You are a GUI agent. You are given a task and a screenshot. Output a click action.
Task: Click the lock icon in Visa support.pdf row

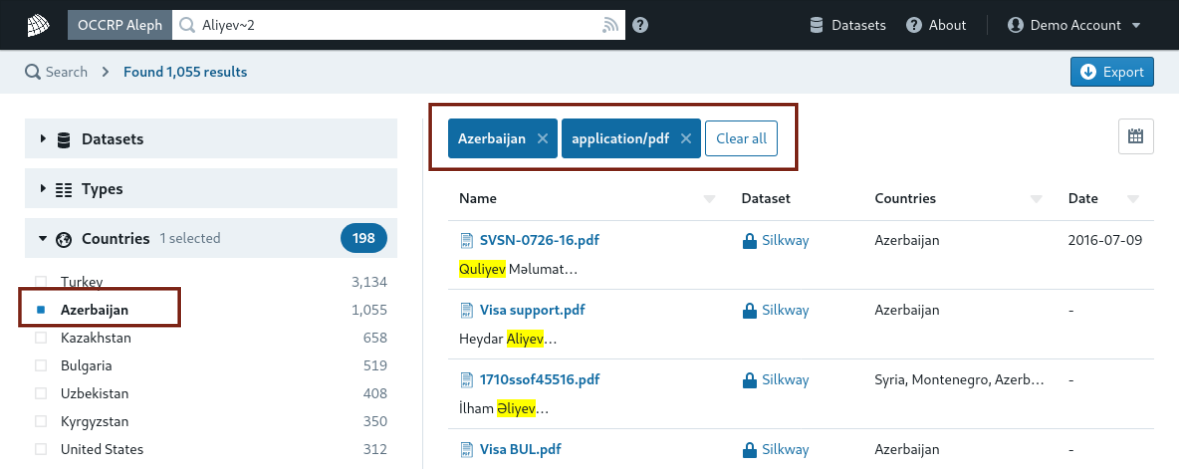tap(749, 310)
